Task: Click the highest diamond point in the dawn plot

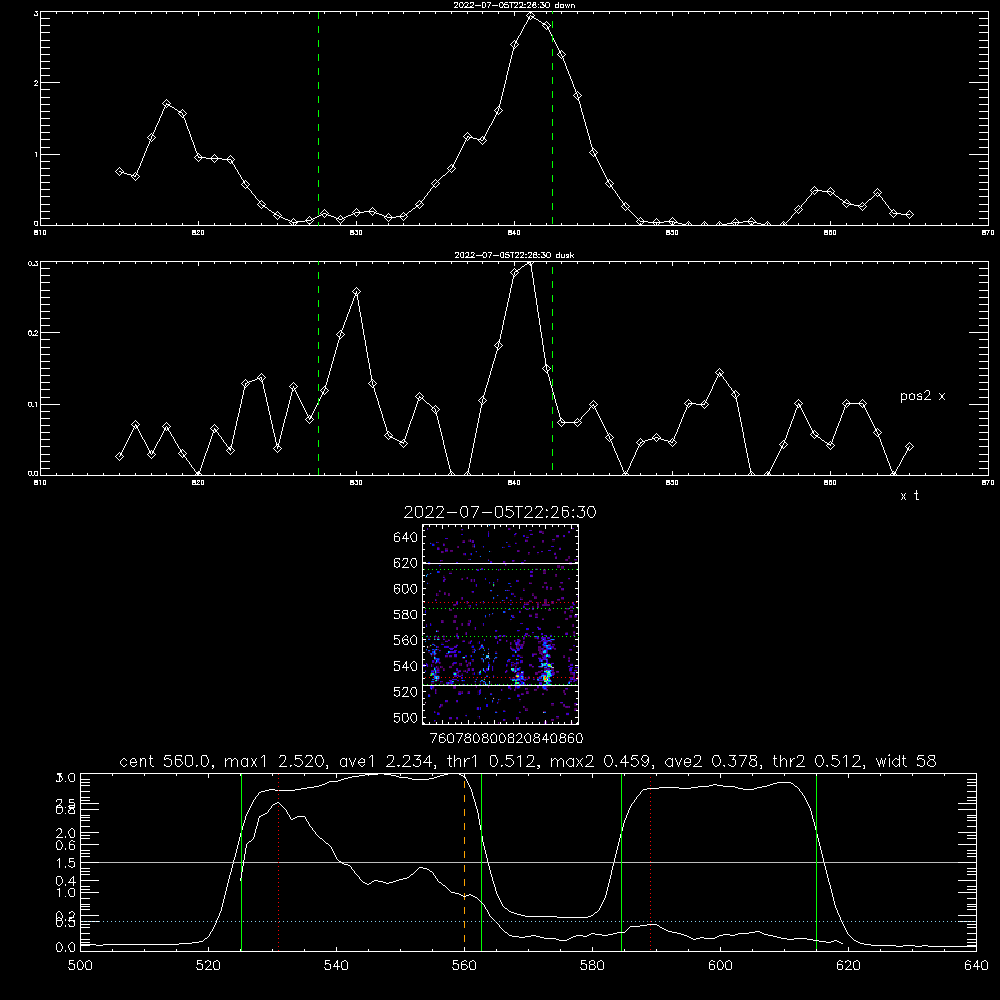Action: [531, 16]
